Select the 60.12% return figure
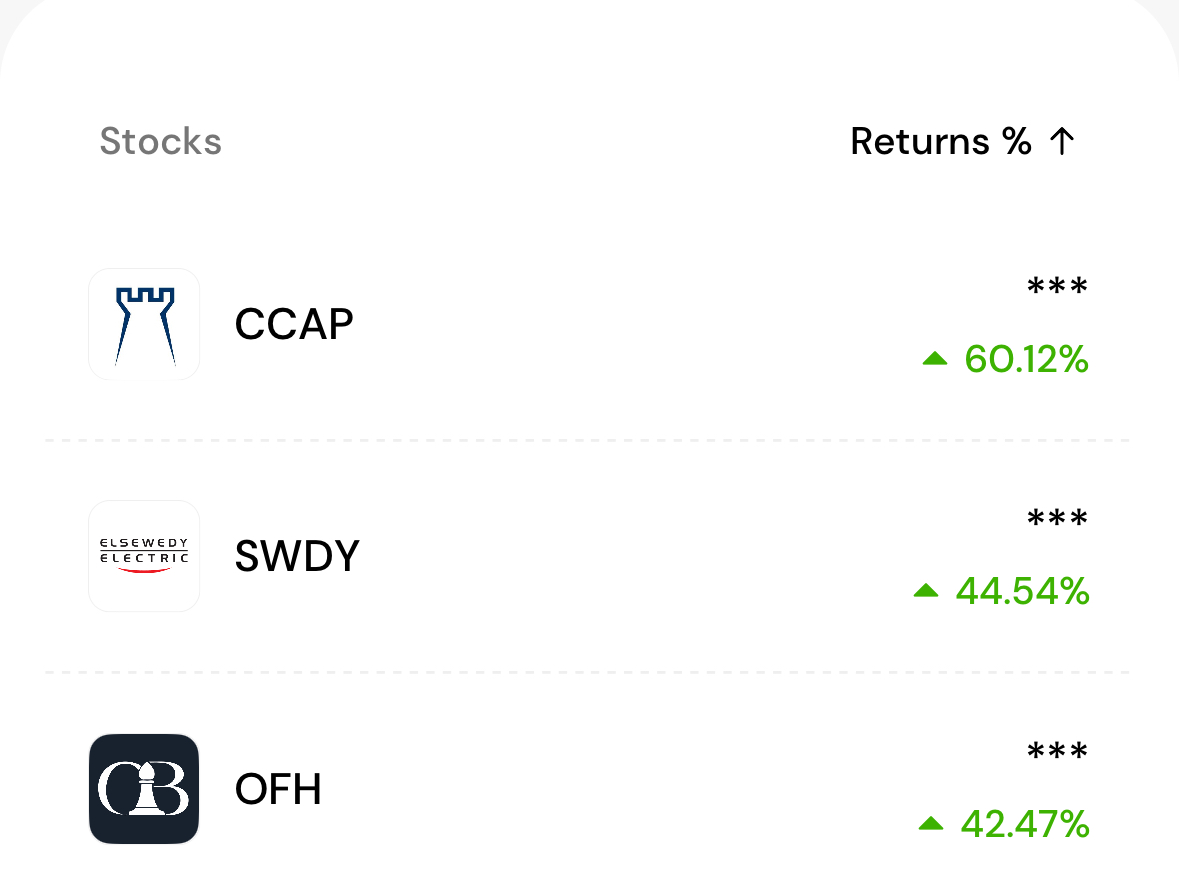The width and height of the screenshot is (1179, 890). (1026, 359)
